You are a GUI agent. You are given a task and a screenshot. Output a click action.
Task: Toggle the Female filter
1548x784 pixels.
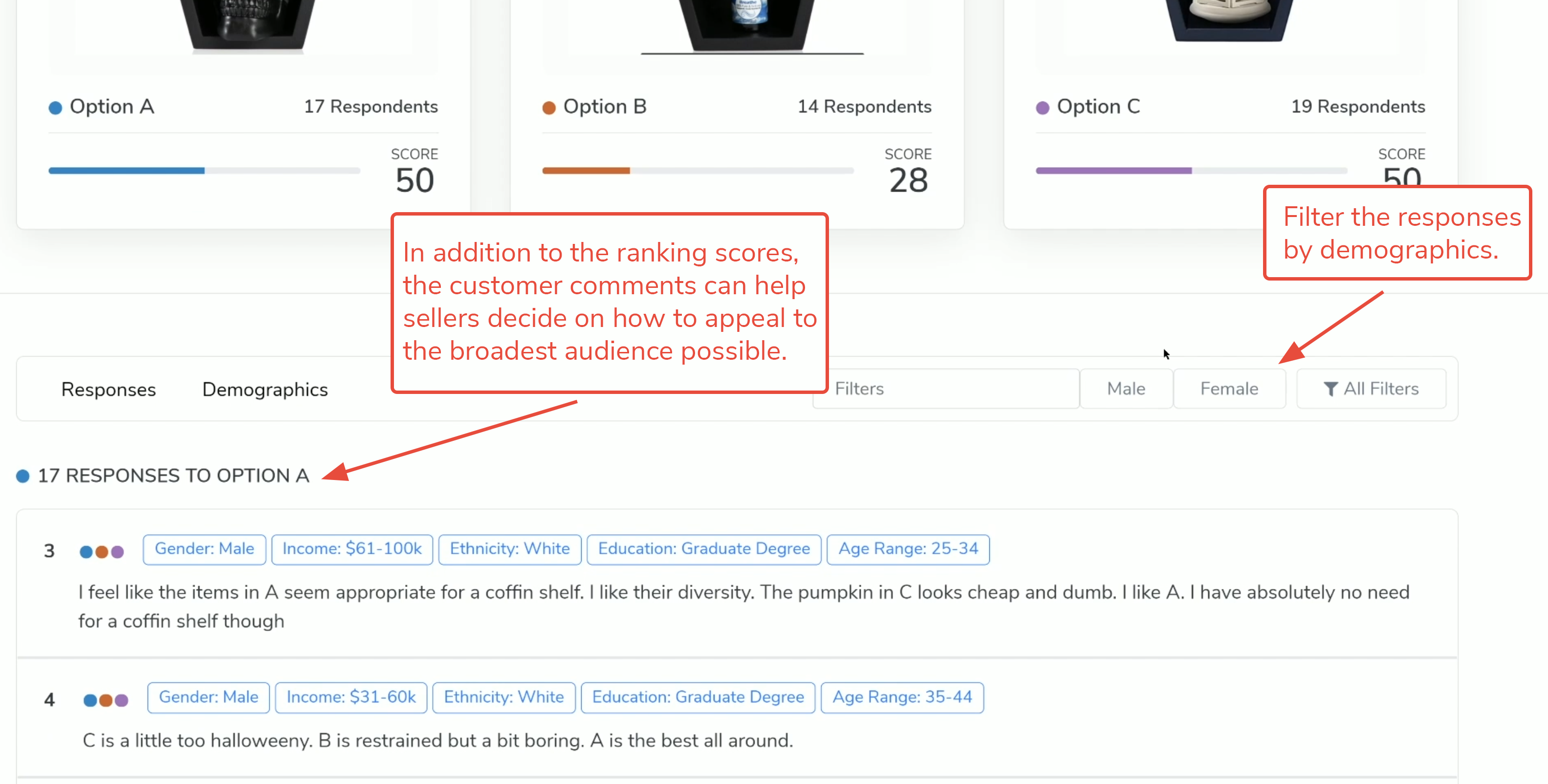pyautogui.click(x=1229, y=389)
